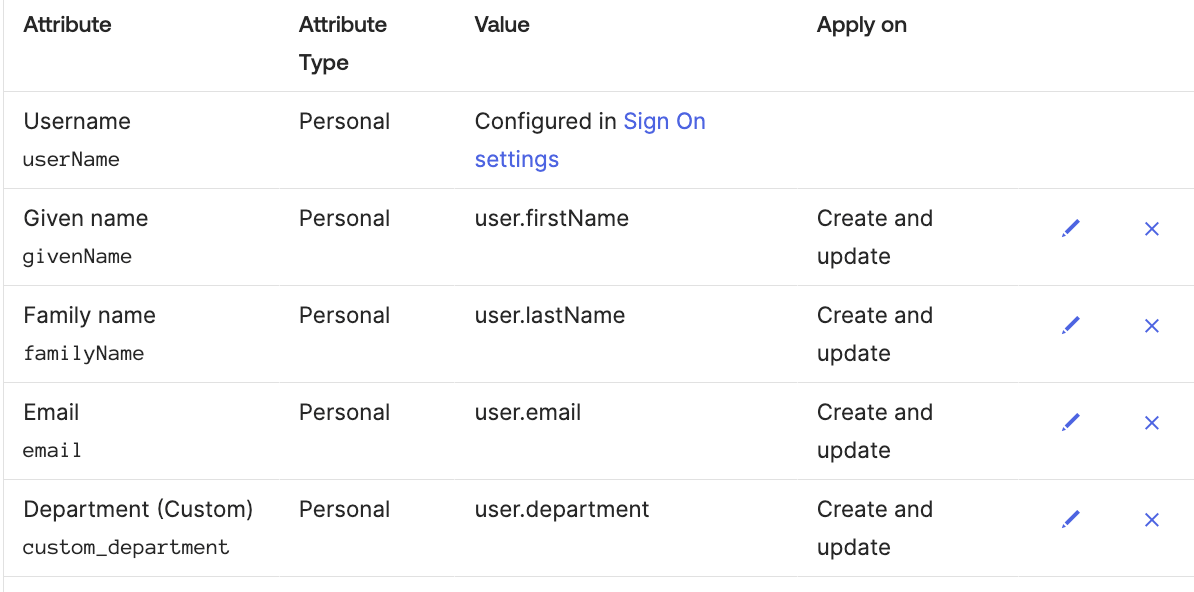Click the Value column header
The image size is (1194, 592).
tap(502, 25)
